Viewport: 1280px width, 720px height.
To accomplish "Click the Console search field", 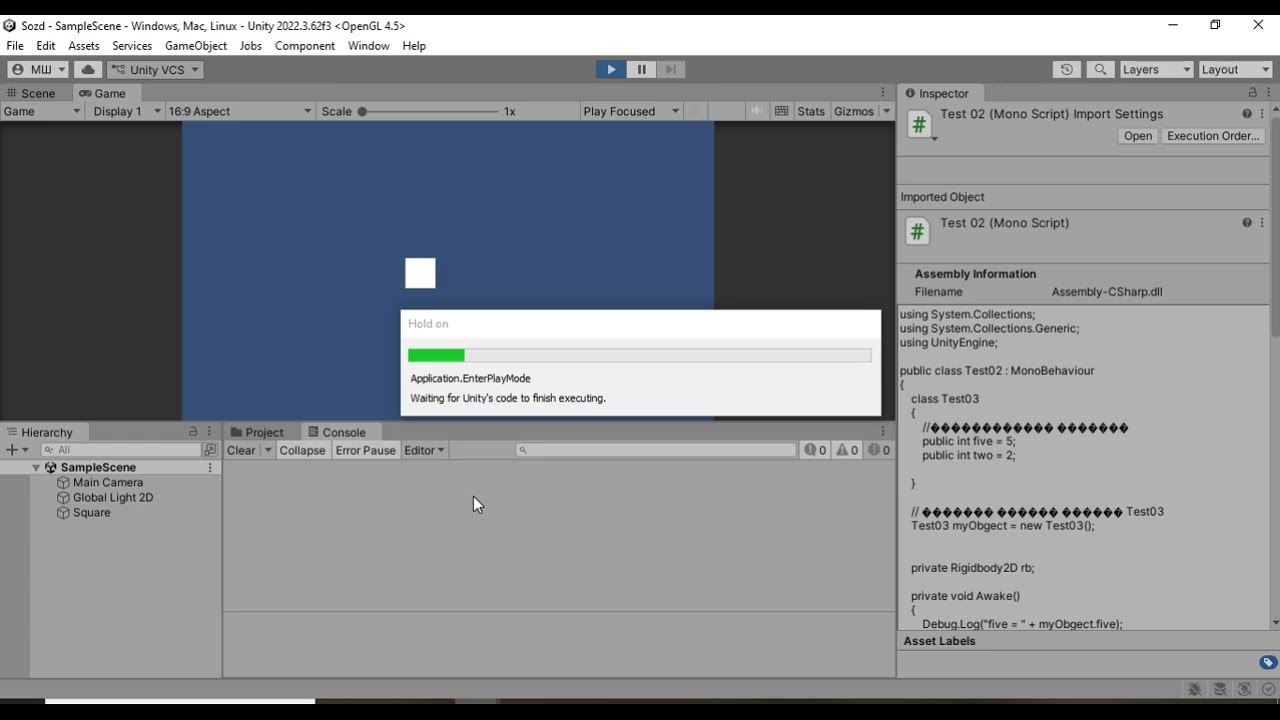I will click(655, 451).
